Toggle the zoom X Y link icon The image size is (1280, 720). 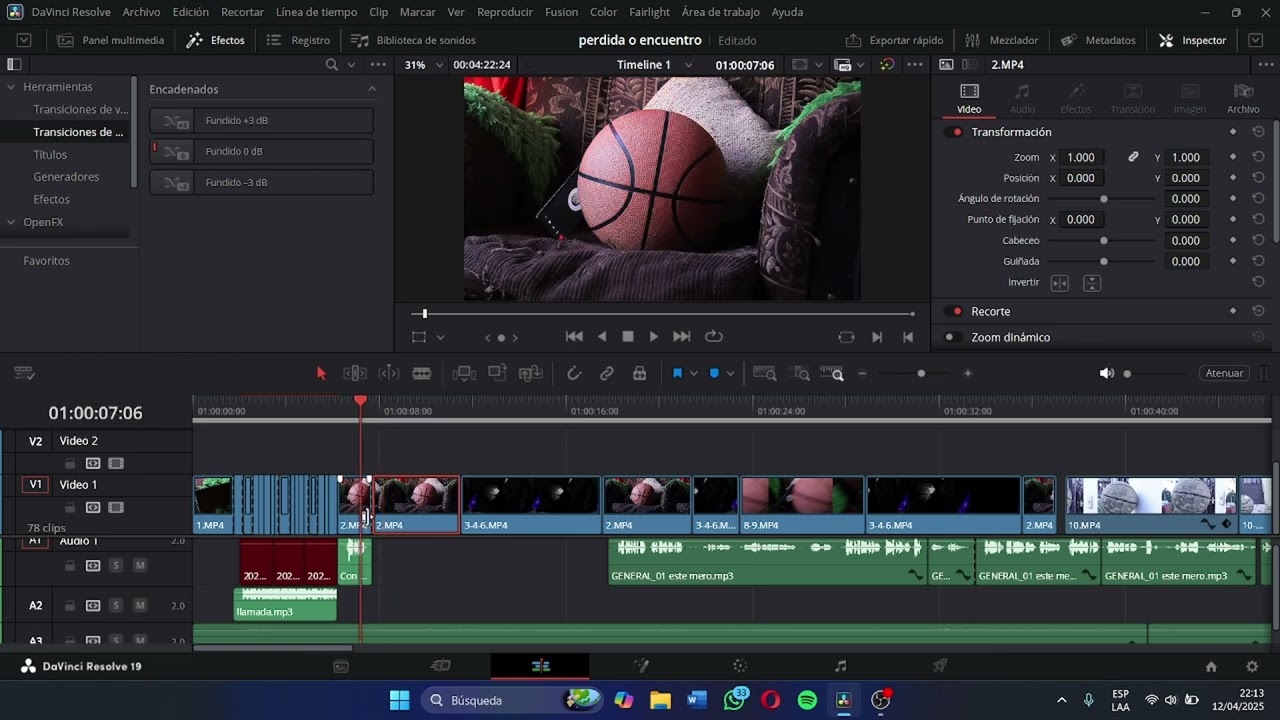[x=1133, y=157]
